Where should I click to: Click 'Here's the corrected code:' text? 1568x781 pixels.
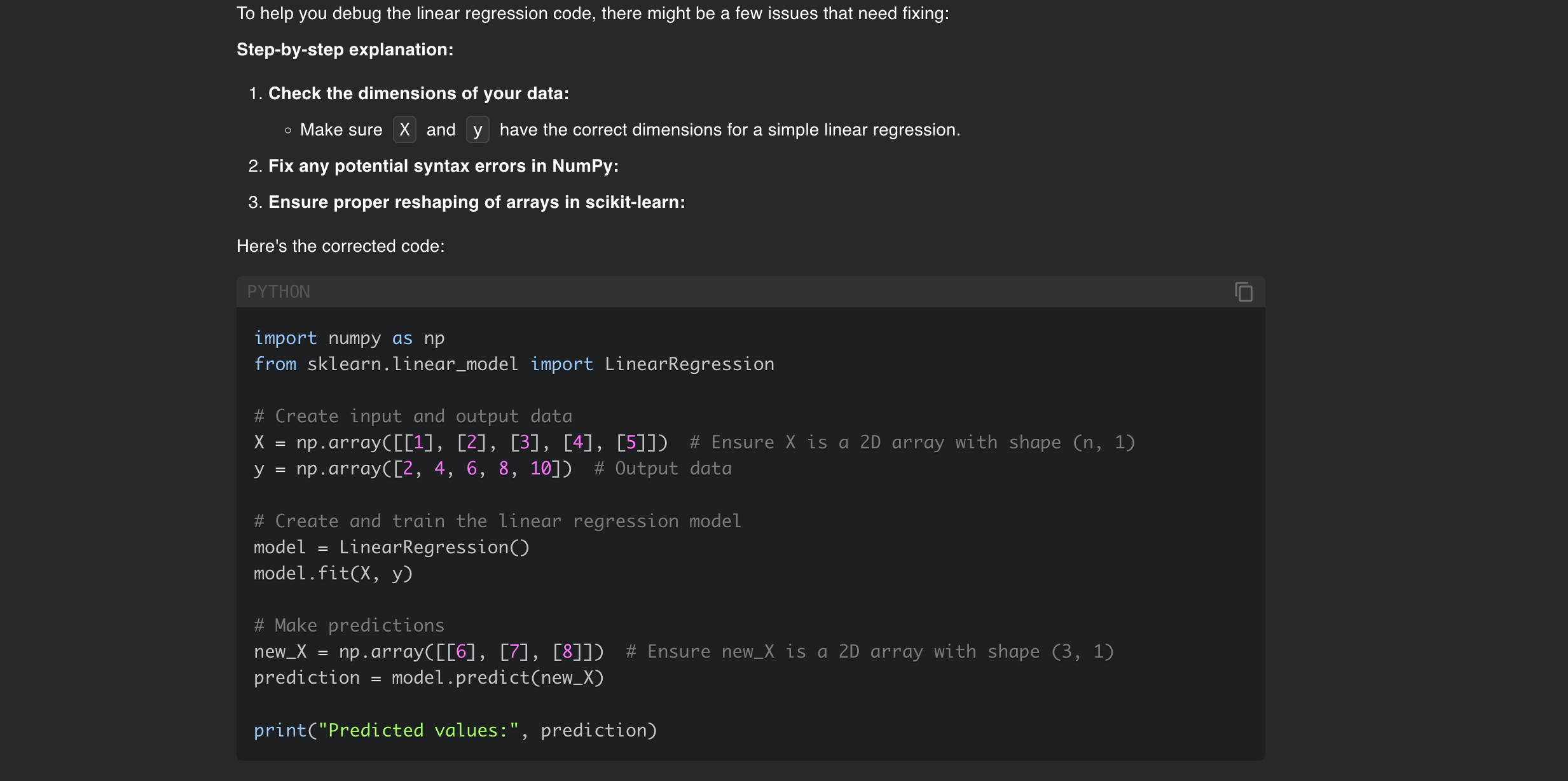pos(340,246)
